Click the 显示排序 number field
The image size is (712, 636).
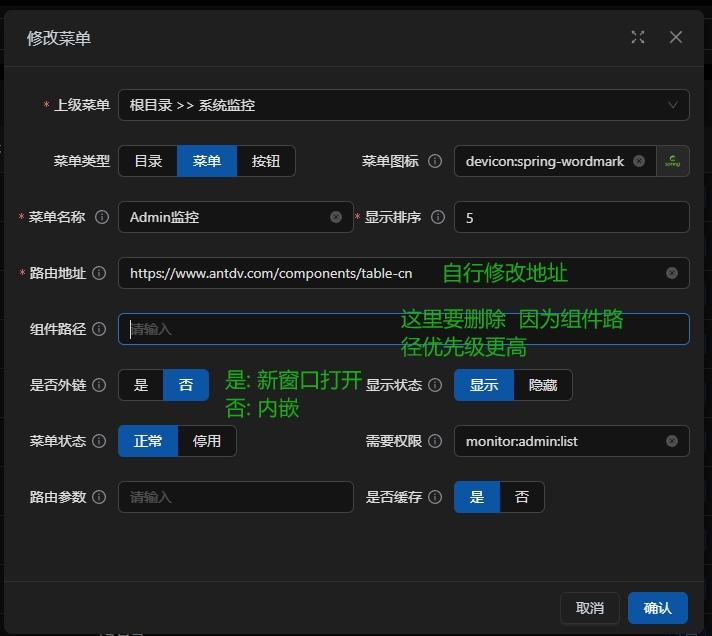[x=571, y=217]
